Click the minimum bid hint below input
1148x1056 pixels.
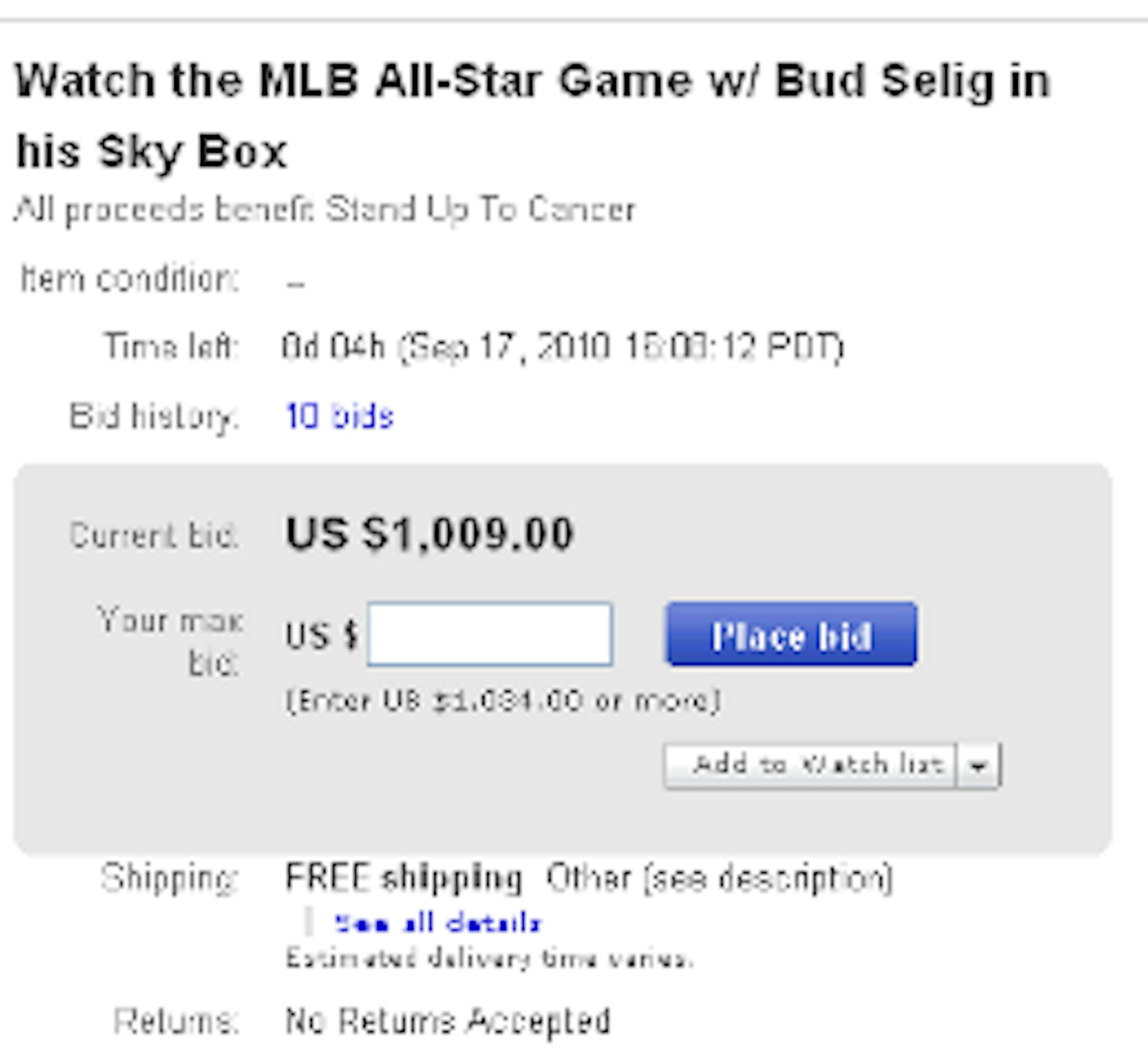tap(503, 701)
